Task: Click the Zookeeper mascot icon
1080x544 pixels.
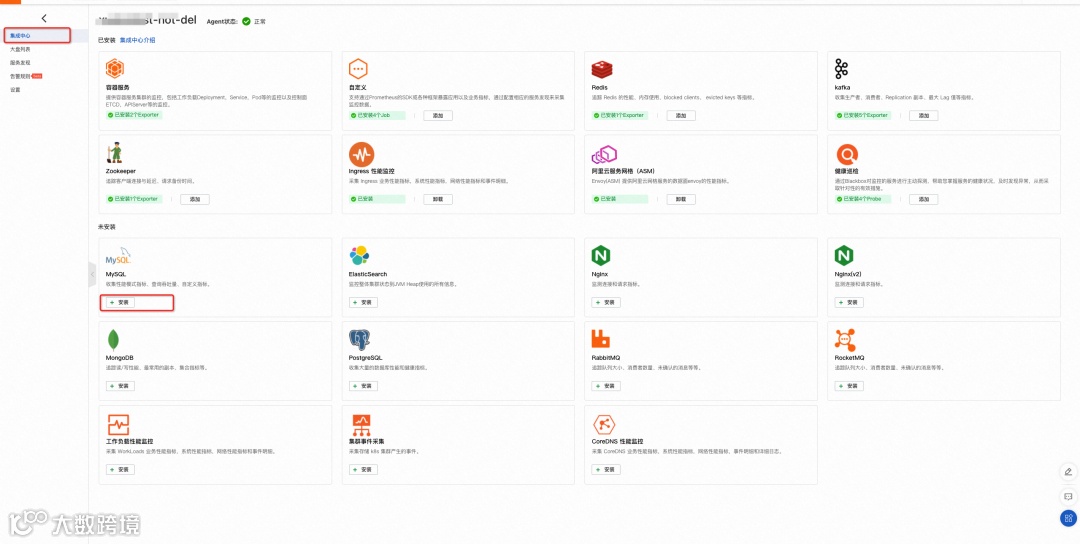Action: (114, 153)
